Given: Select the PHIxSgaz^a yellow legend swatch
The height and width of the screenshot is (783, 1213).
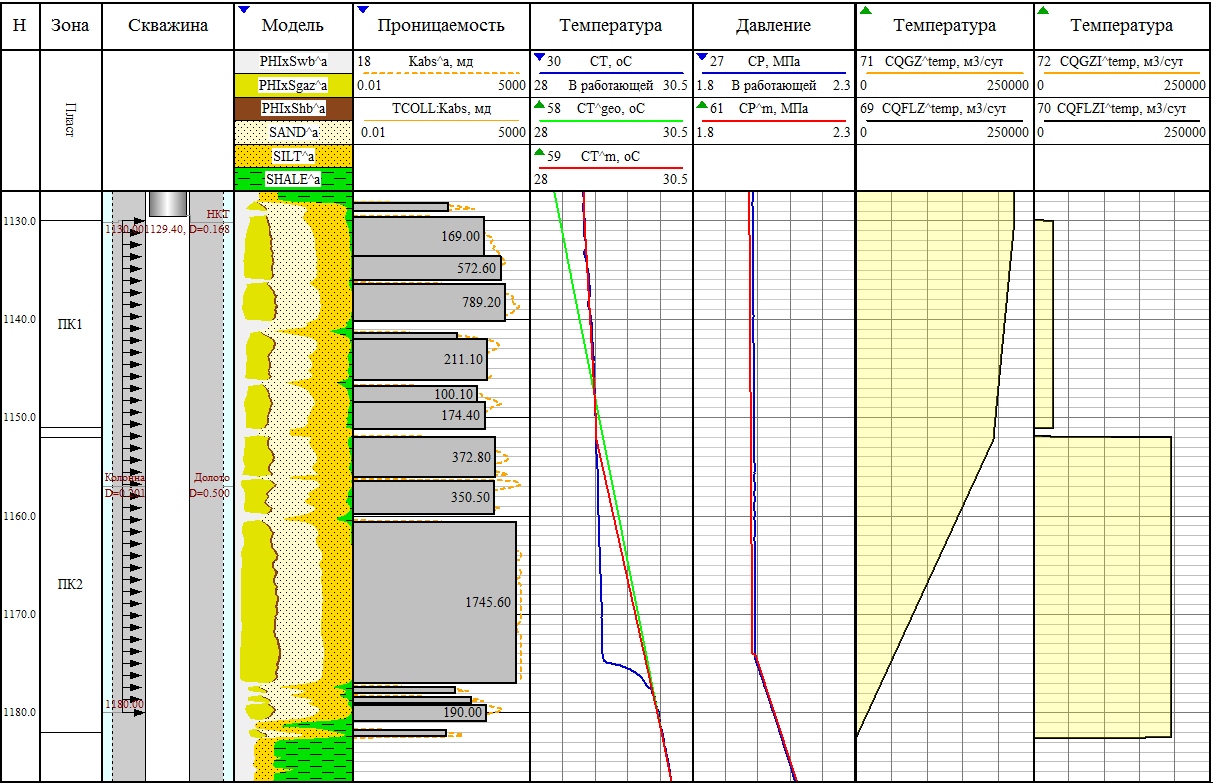Looking at the screenshot, I should tap(294, 86).
